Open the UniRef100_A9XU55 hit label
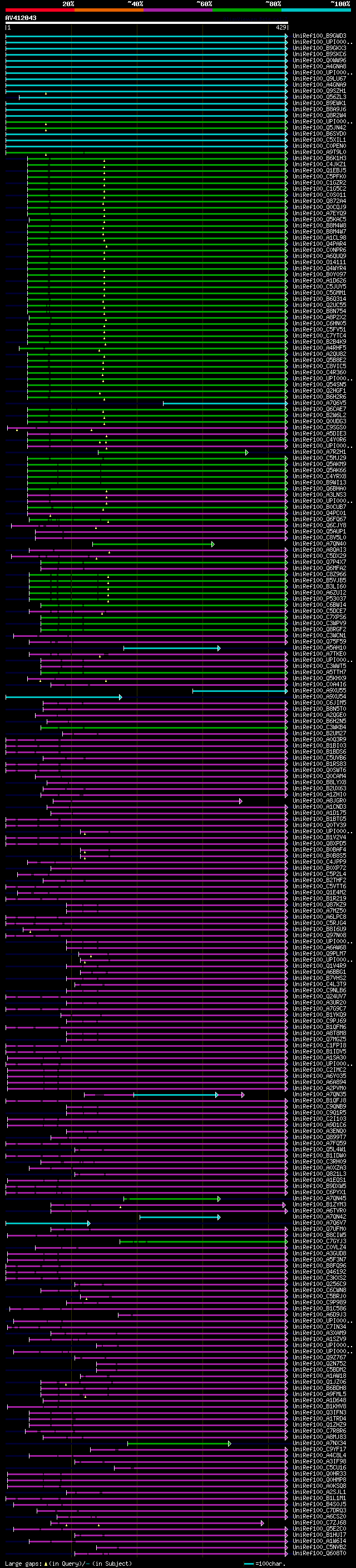The height and width of the screenshot is (1568, 356). coord(319,691)
